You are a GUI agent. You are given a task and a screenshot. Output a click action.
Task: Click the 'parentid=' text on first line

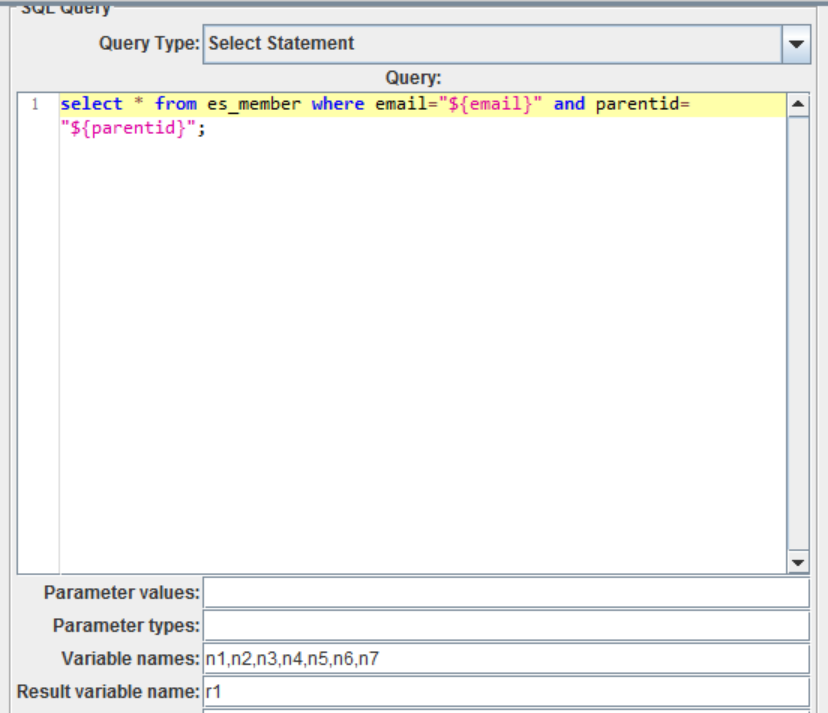[643, 105]
